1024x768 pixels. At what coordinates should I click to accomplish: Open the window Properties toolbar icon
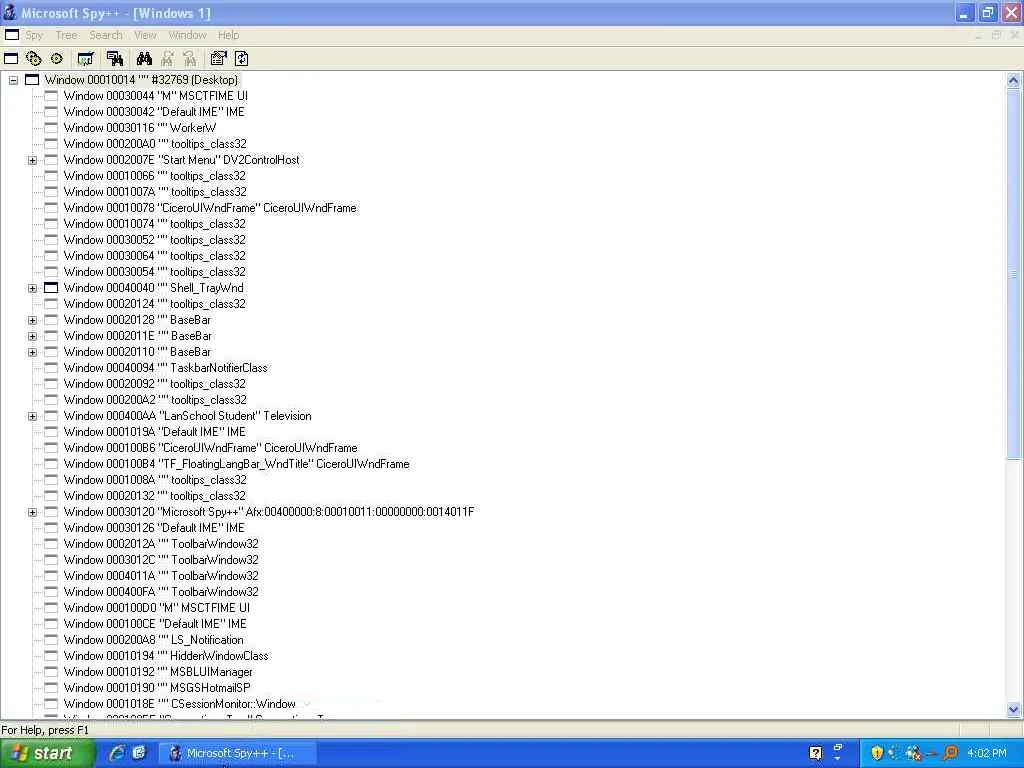point(218,59)
